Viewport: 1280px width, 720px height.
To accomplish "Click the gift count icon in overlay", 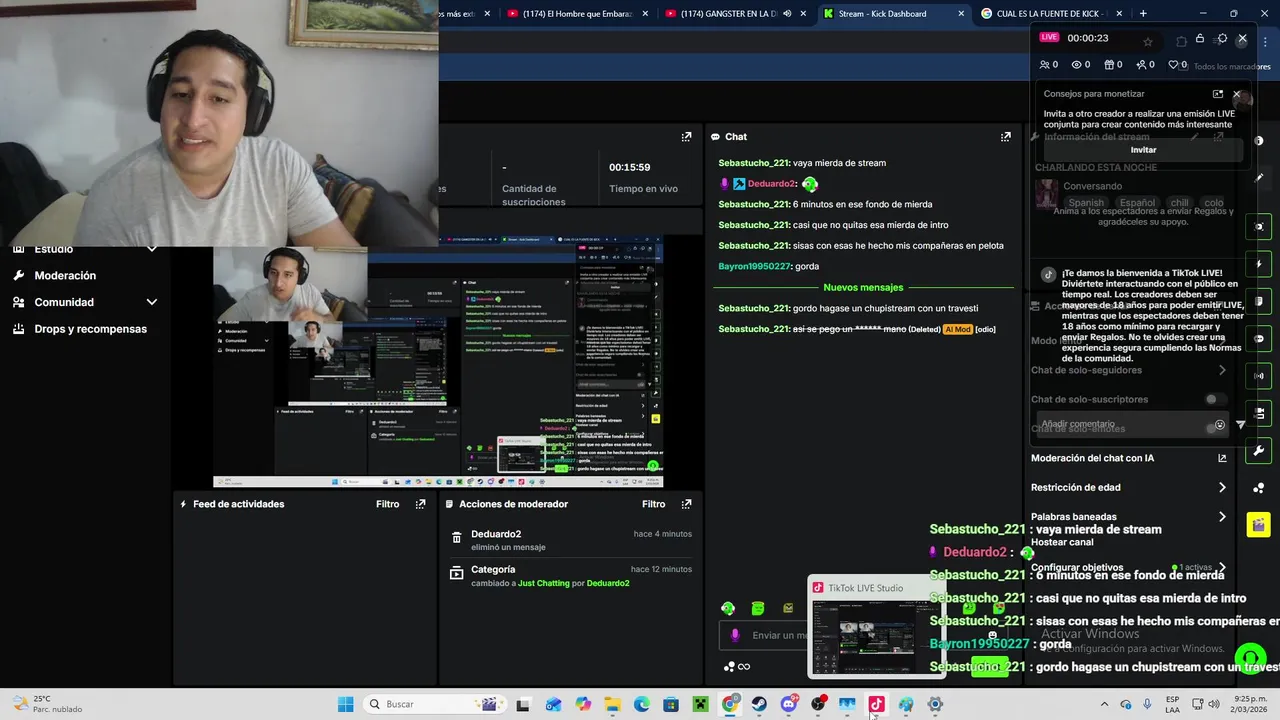I will coord(1108,65).
